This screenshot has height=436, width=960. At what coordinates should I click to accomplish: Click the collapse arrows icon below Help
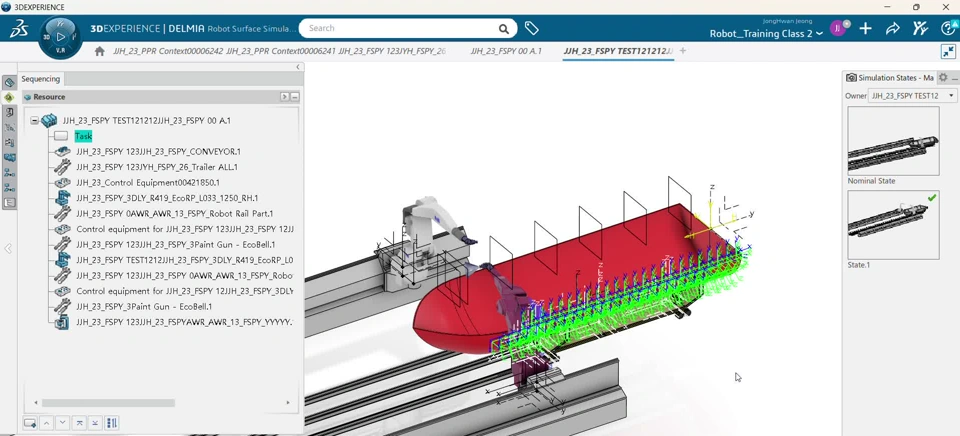coord(948,51)
